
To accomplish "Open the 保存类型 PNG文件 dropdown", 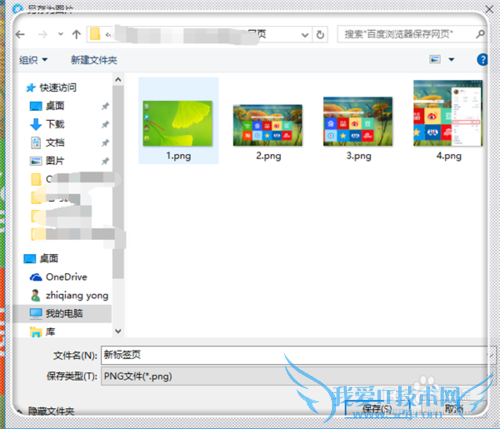I will (x=295, y=376).
